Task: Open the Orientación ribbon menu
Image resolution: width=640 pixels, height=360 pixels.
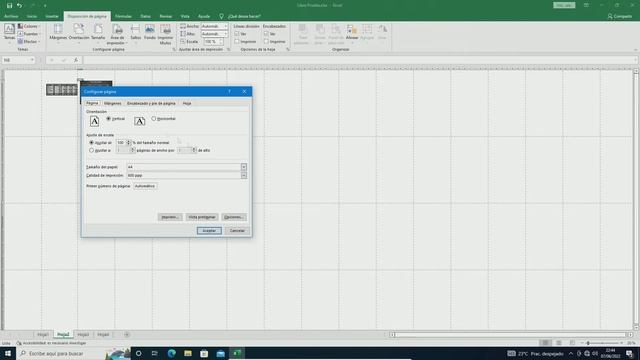Action: click(79, 33)
